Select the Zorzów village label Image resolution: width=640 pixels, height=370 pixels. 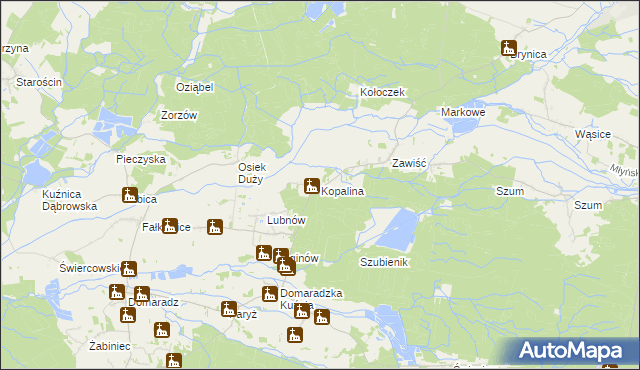point(179,115)
